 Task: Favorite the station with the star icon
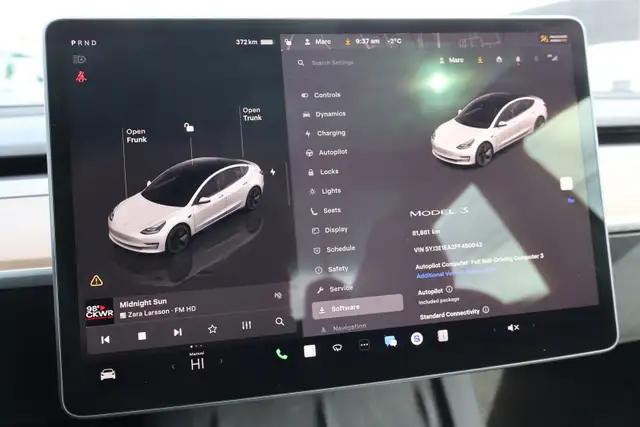coord(212,329)
